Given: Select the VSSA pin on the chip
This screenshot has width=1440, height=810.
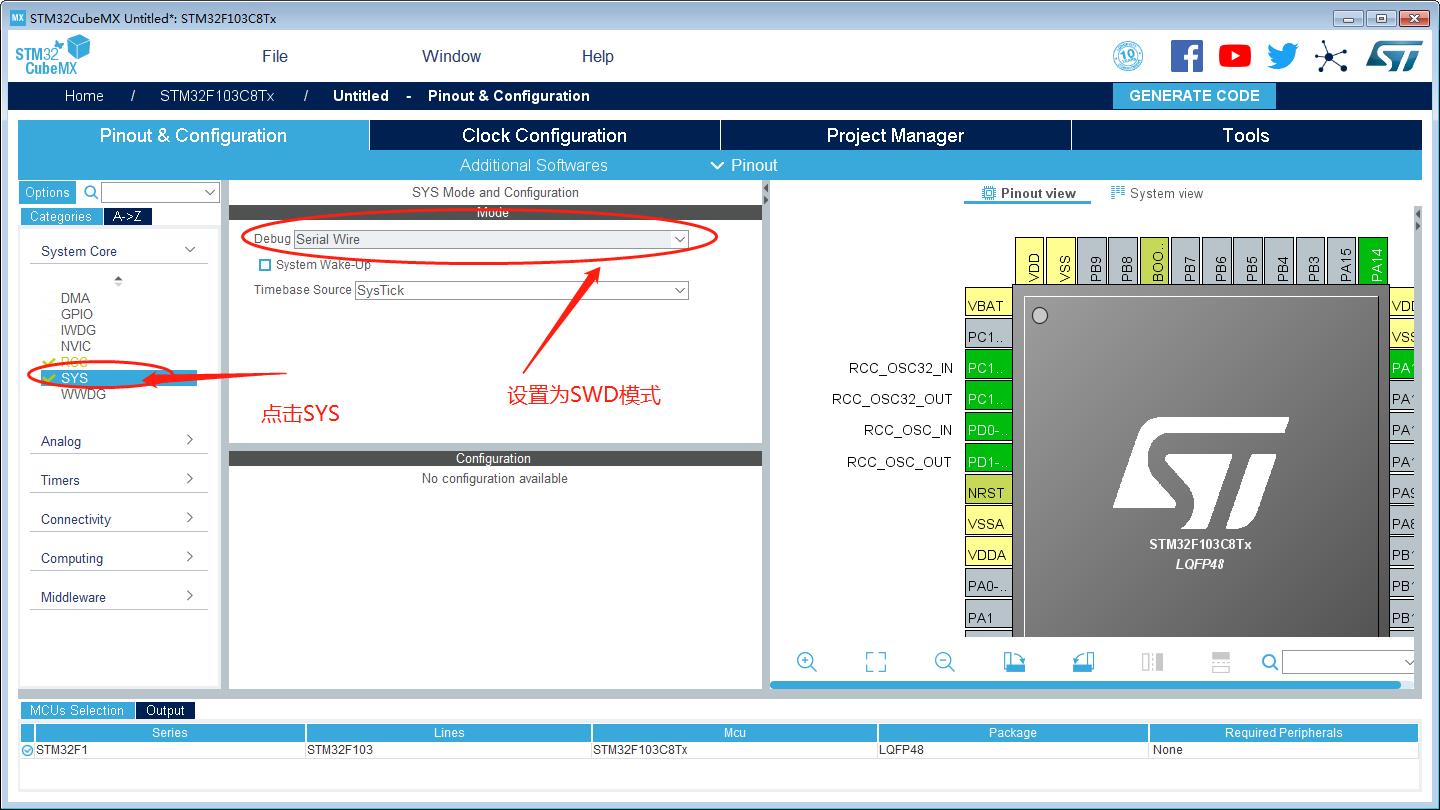Looking at the screenshot, I should pyautogui.click(x=988, y=523).
